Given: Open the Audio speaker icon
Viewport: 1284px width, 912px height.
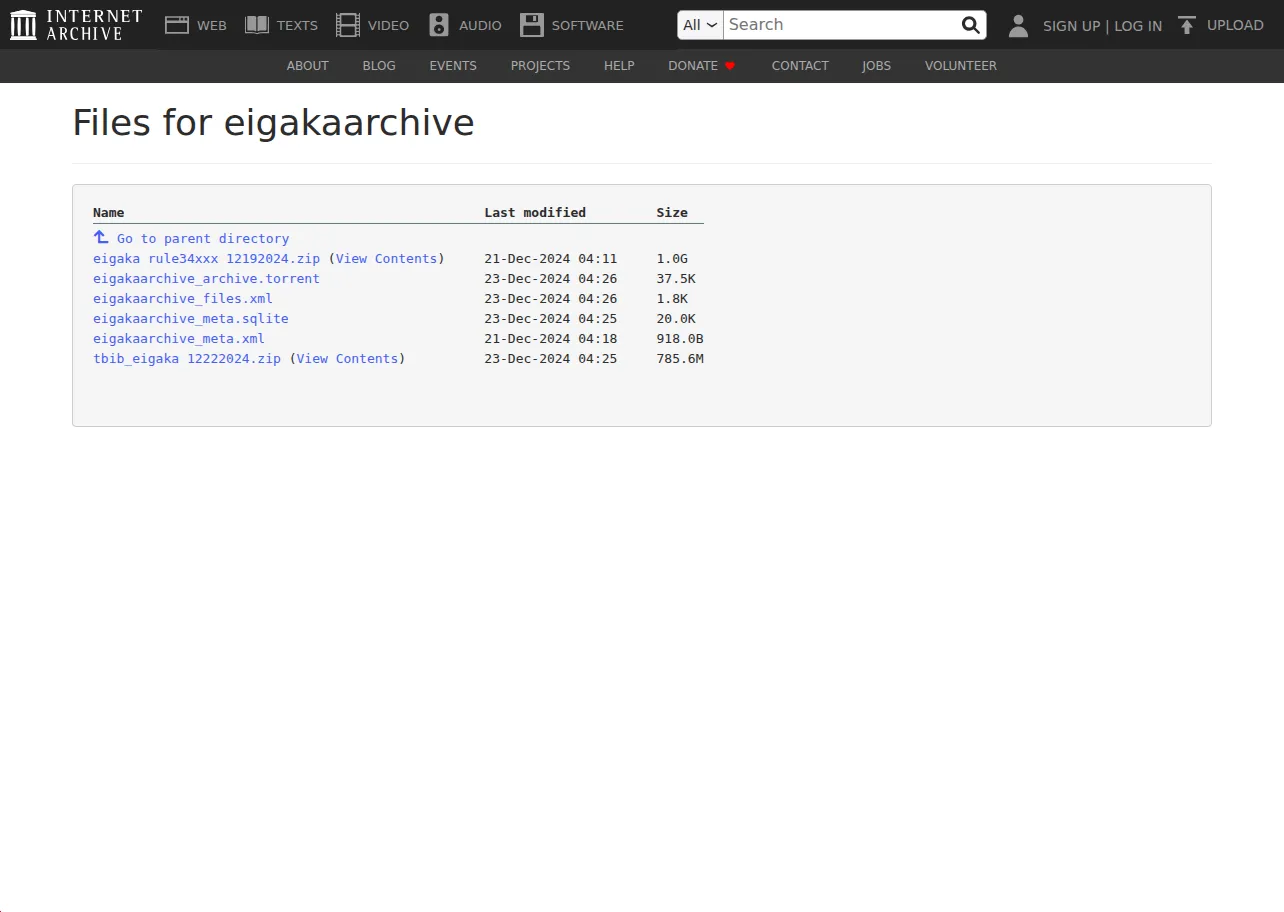Looking at the screenshot, I should click(439, 25).
